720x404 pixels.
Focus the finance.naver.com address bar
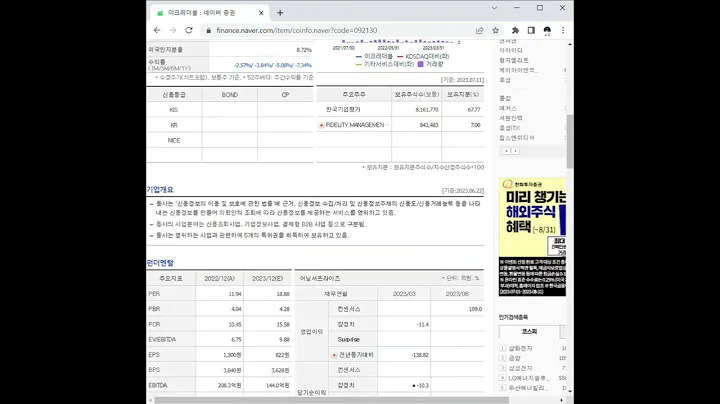pyautogui.click(x=338, y=30)
